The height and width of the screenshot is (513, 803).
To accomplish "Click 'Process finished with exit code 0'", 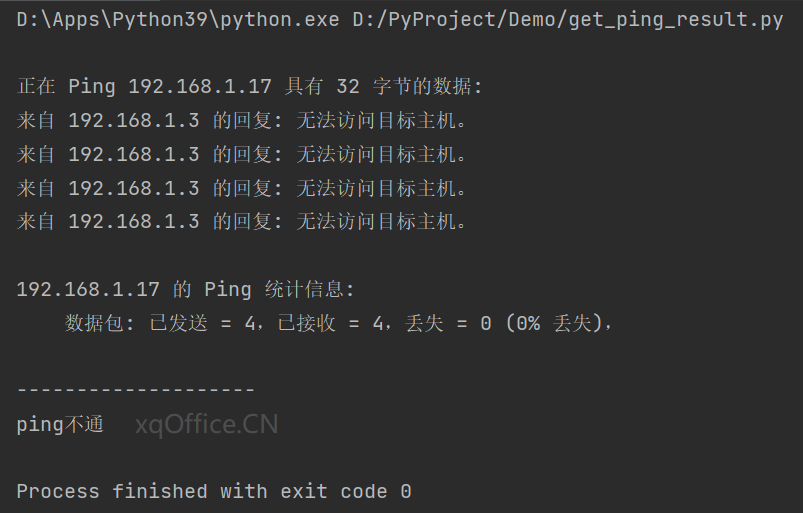I will (214, 491).
